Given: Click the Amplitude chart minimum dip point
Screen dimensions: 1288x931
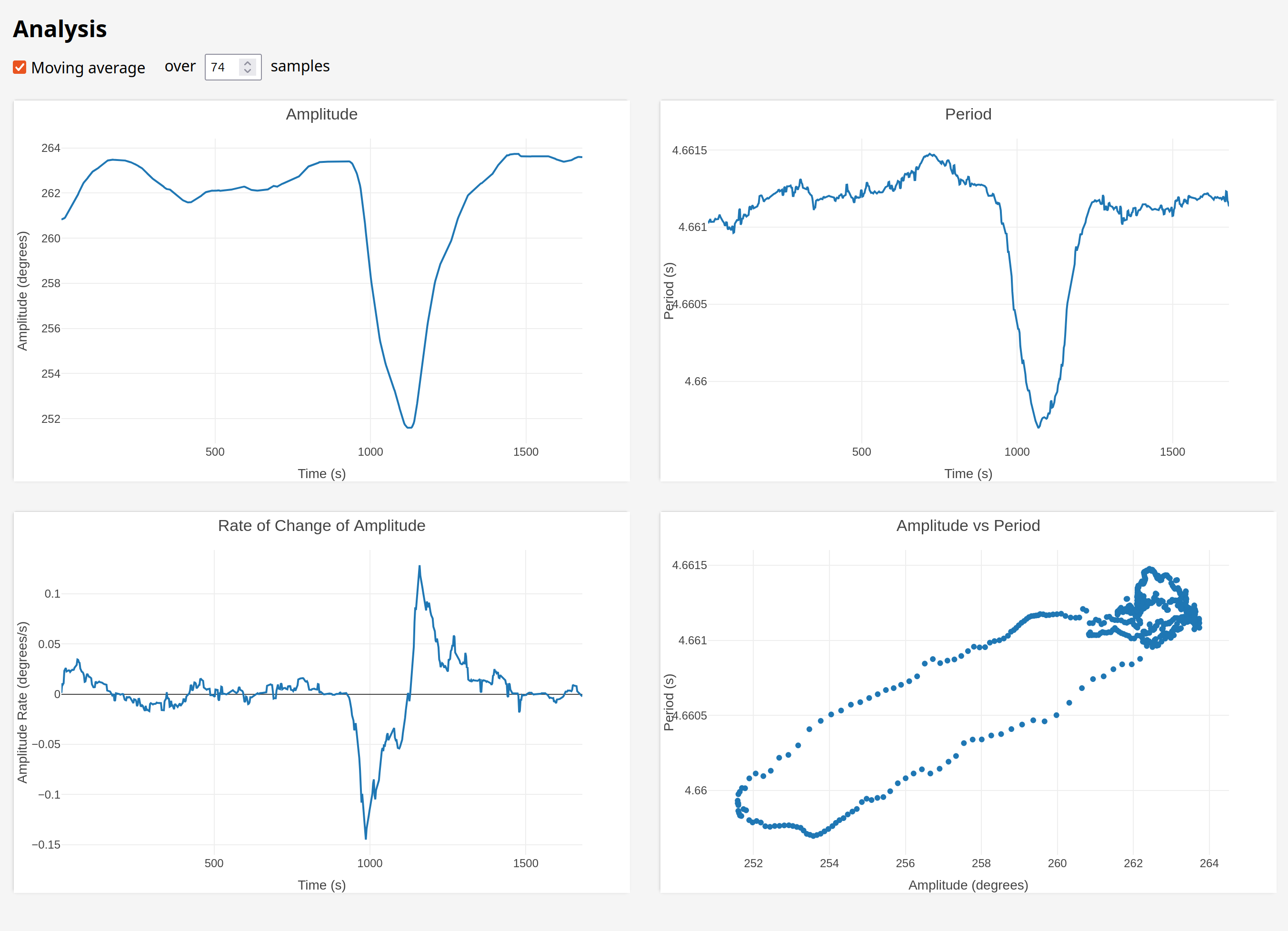Looking at the screenshot, I should pyautogui.click(x=409, y=427).
